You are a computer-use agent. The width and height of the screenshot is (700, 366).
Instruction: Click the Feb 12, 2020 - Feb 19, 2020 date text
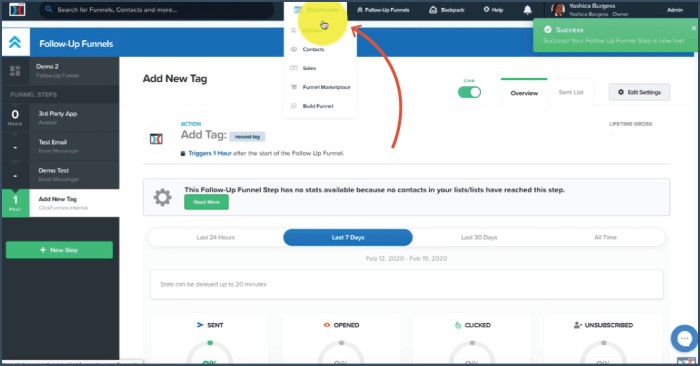[x=406, y=258]
